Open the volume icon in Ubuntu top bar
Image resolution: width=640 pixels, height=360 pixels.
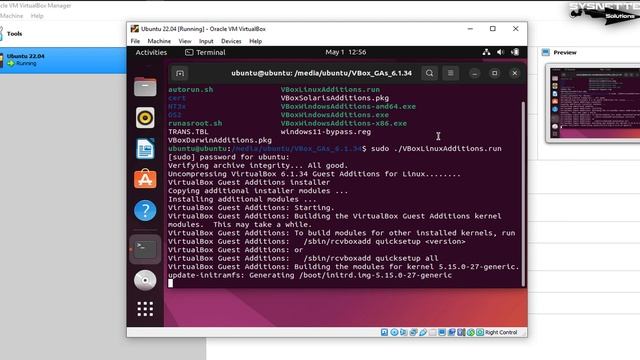pos(501,52)
